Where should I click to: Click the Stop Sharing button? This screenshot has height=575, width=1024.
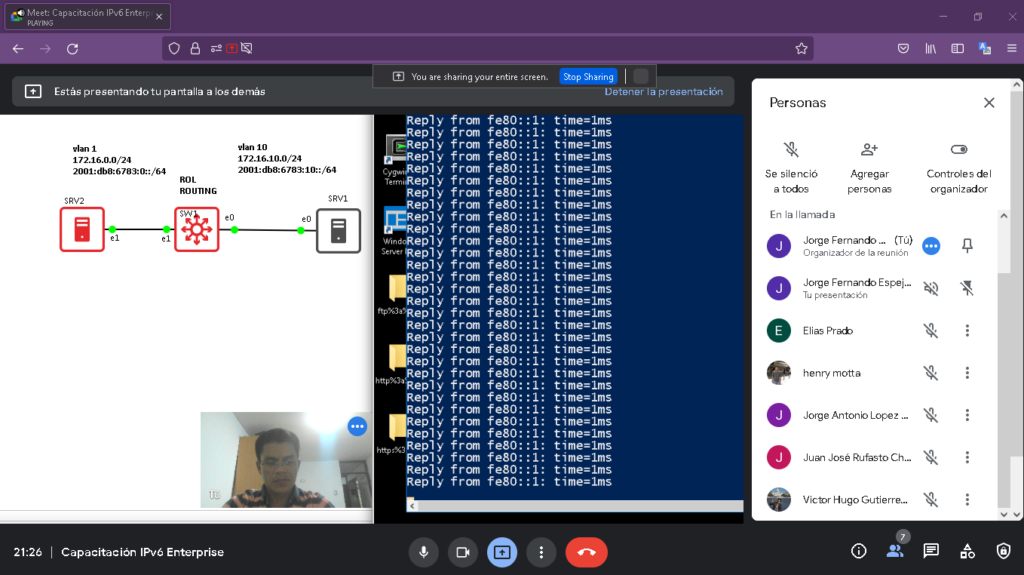coord(588,77)
